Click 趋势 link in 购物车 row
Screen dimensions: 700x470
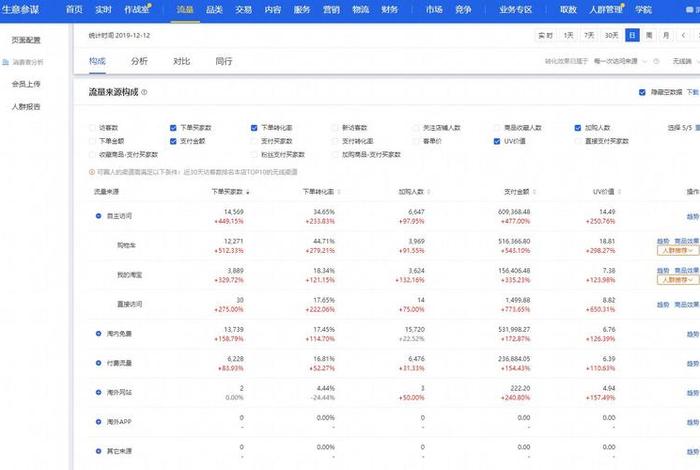tap(663, 241)
